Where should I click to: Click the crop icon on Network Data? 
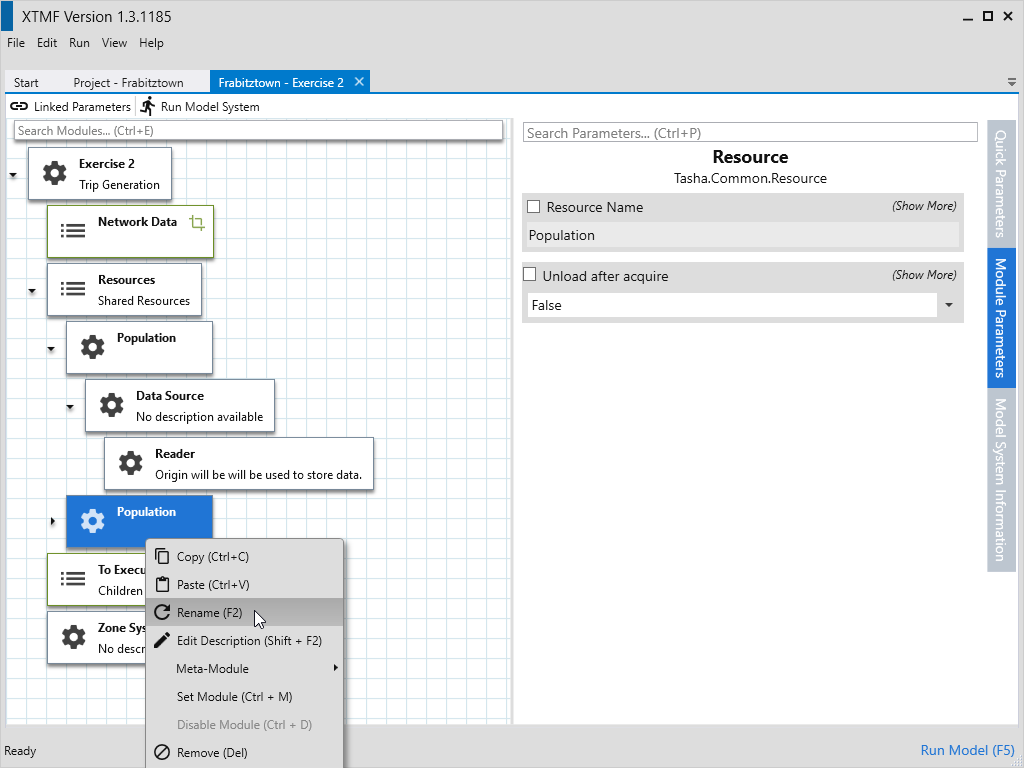(197, 223)
